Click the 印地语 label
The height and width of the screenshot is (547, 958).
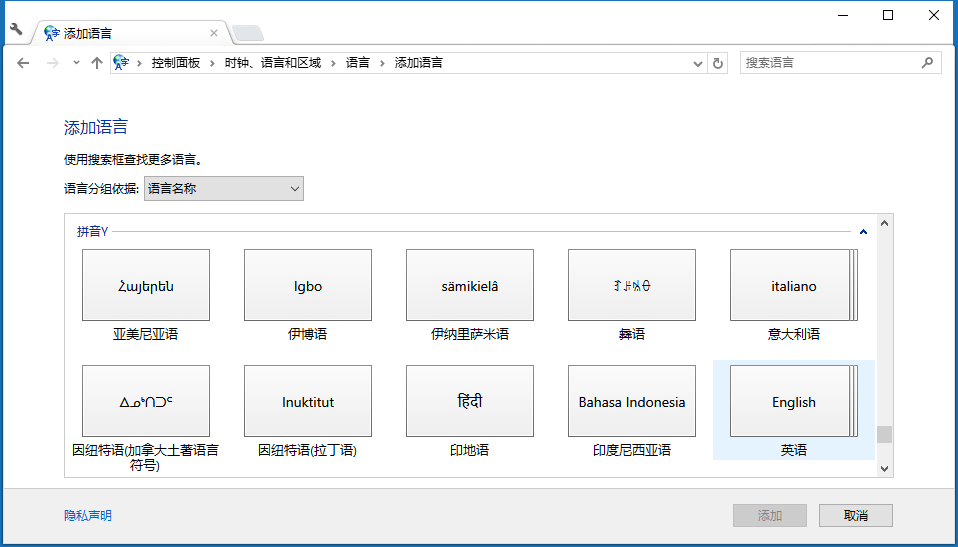(x=470, y=450)
